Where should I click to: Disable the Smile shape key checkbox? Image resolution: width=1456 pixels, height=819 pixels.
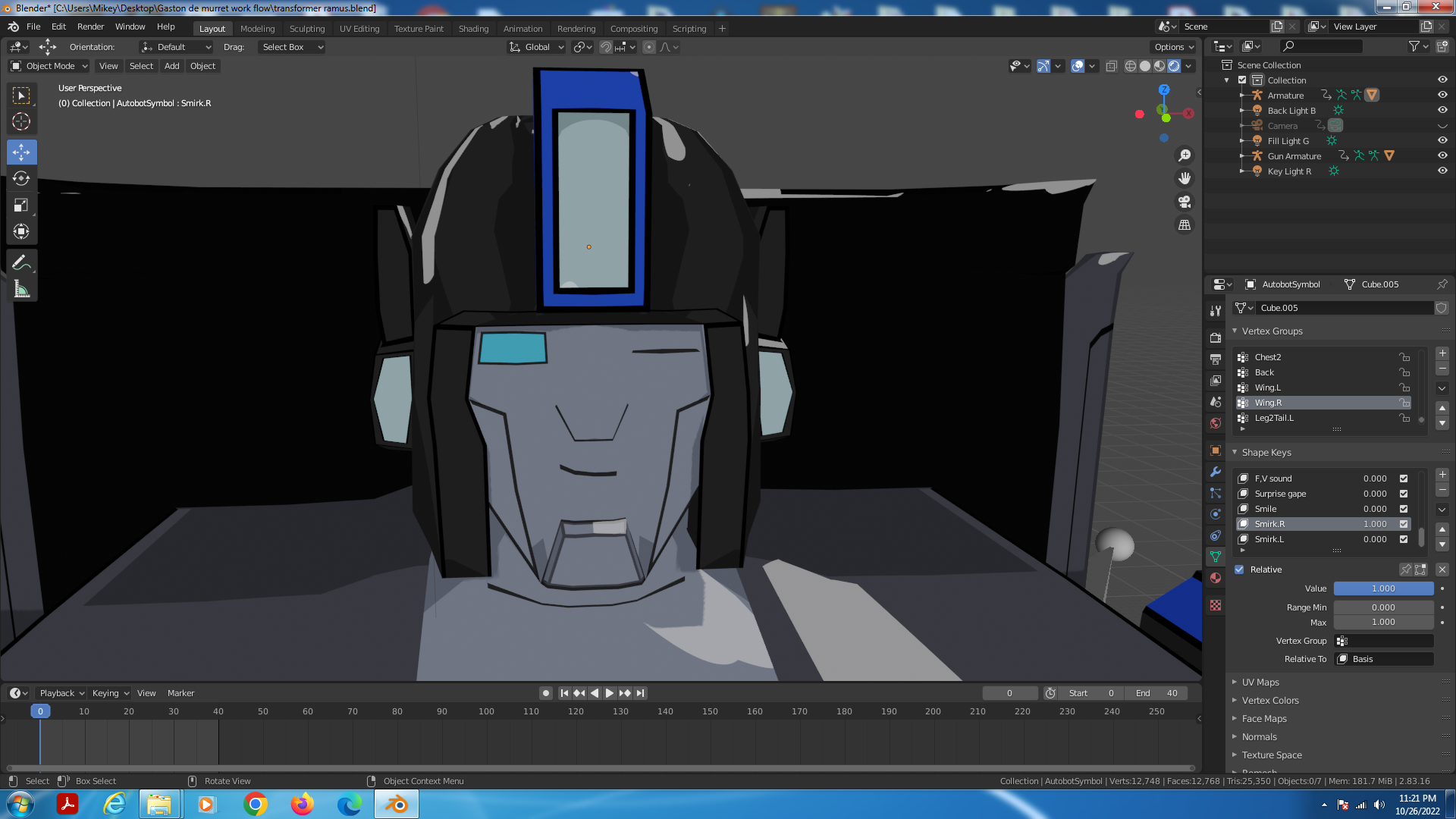pos(1404,509)
